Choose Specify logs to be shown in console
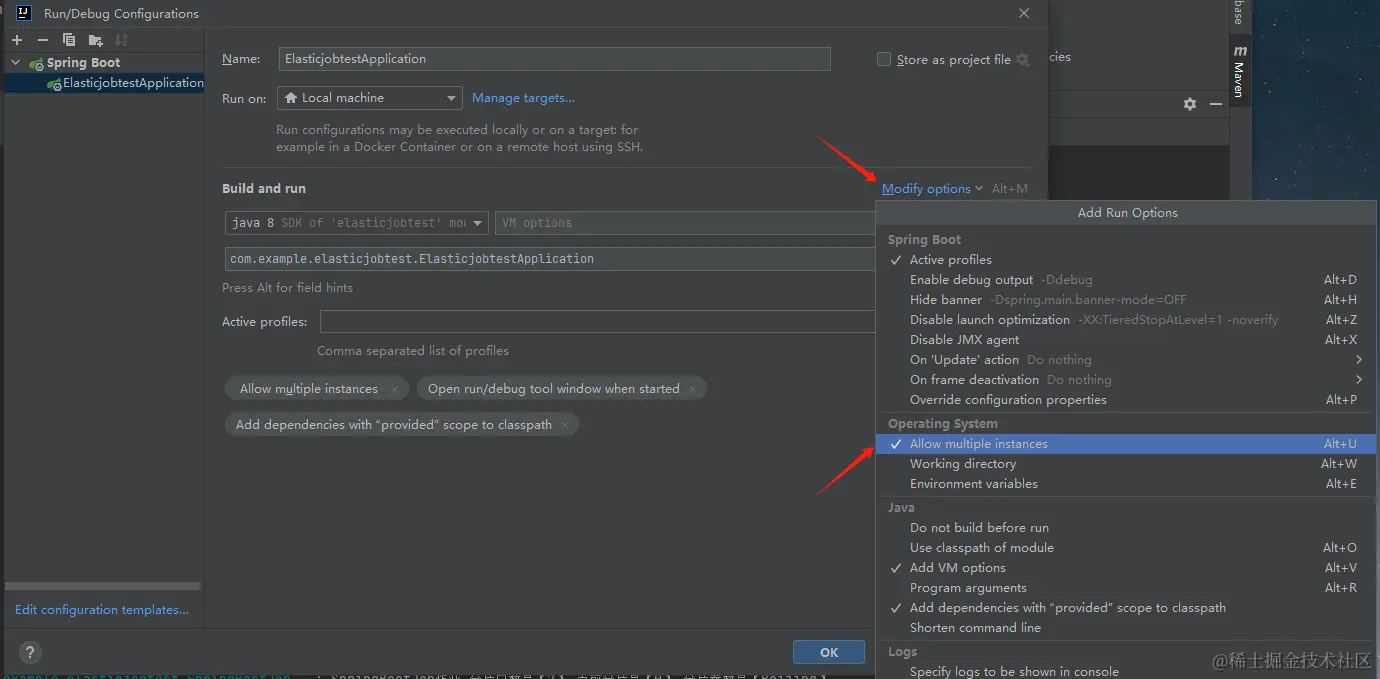The height and width of the screenshot is (679, 1380). [1126, 672]
